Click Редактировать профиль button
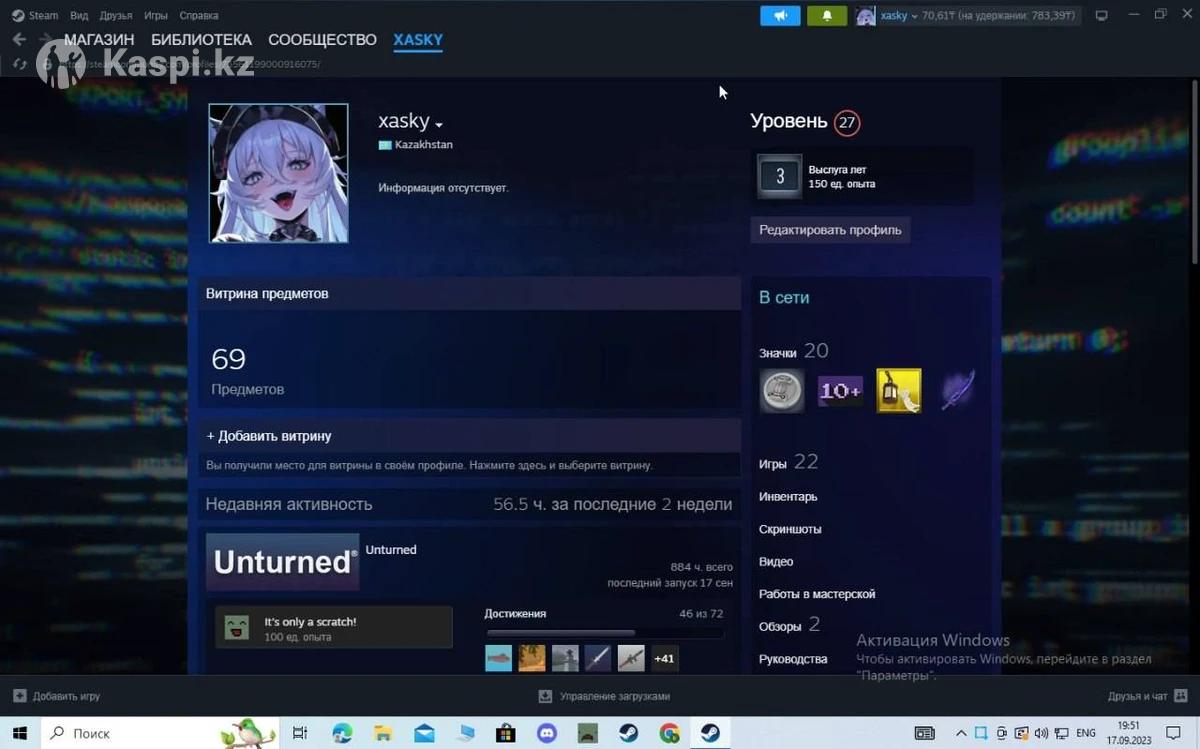This screenshot has height=749, width=1200. 830,229
